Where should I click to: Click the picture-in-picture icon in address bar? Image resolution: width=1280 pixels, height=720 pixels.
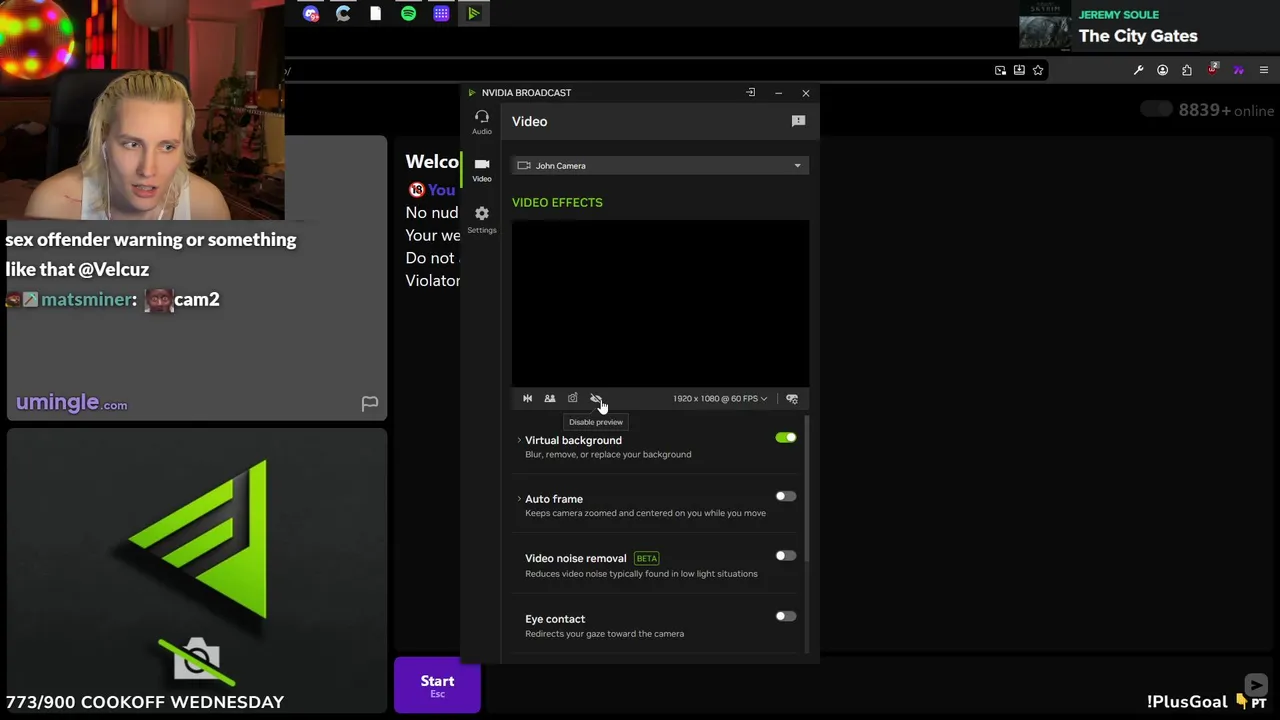pos(1000,70)
